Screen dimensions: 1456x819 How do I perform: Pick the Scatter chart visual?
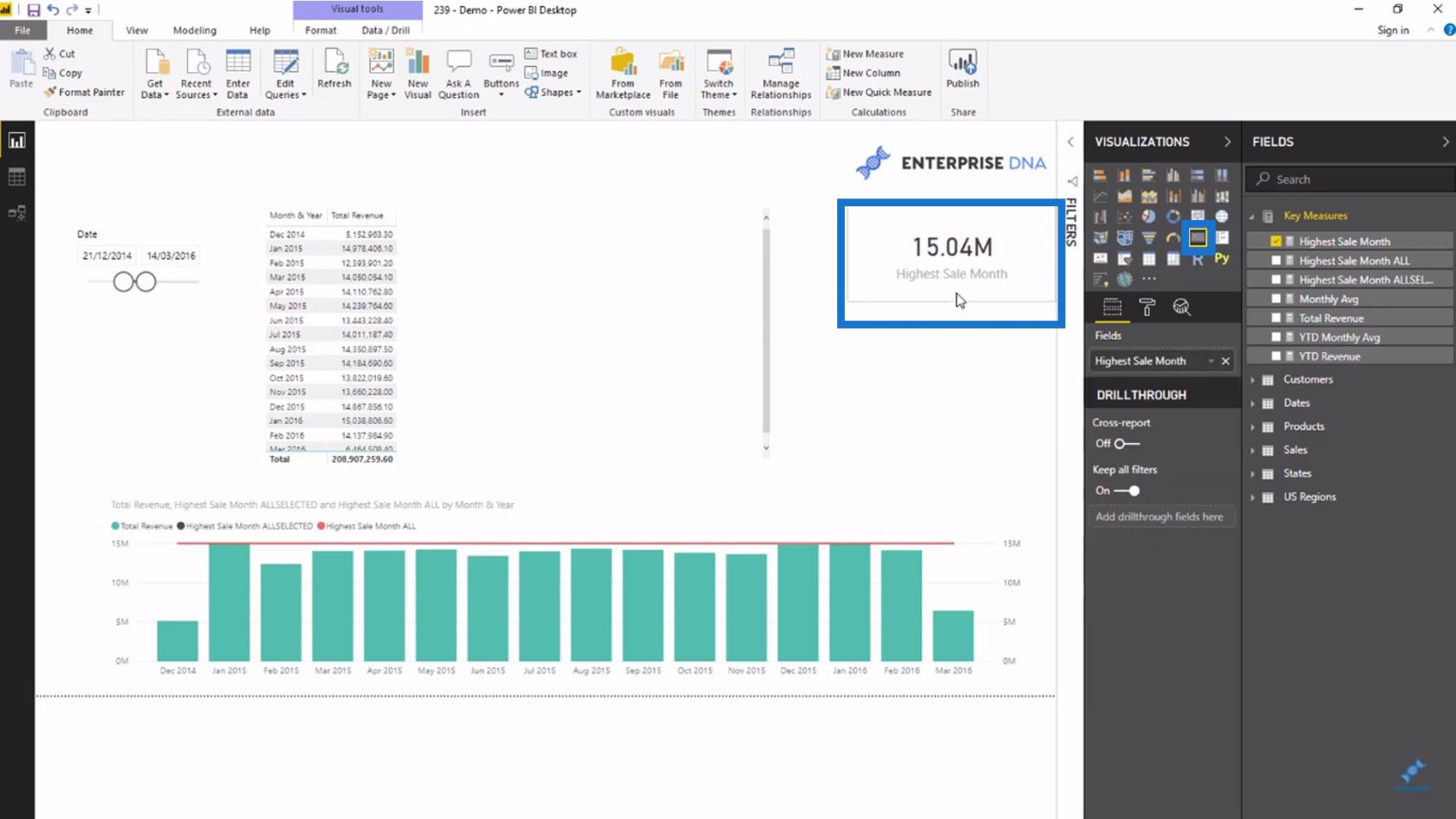1124,217
